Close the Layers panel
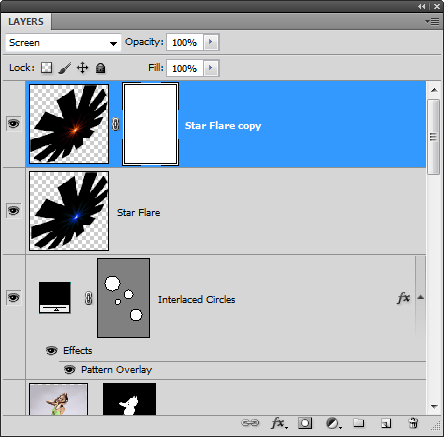This screenshot has width=444, height=437. coord(437,6)
